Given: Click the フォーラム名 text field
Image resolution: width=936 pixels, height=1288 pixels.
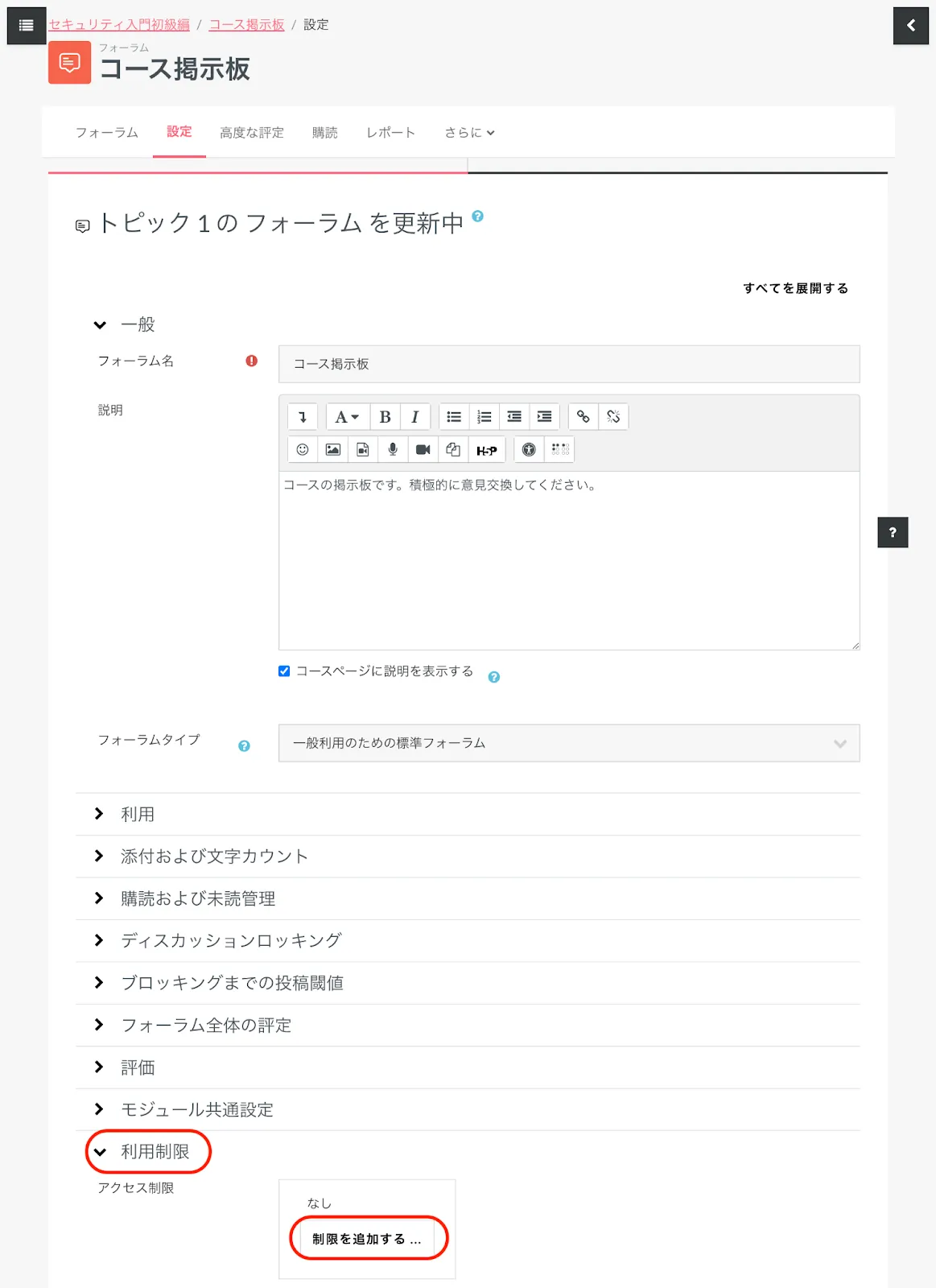Looking at the screenshot, I should (568, 364).
